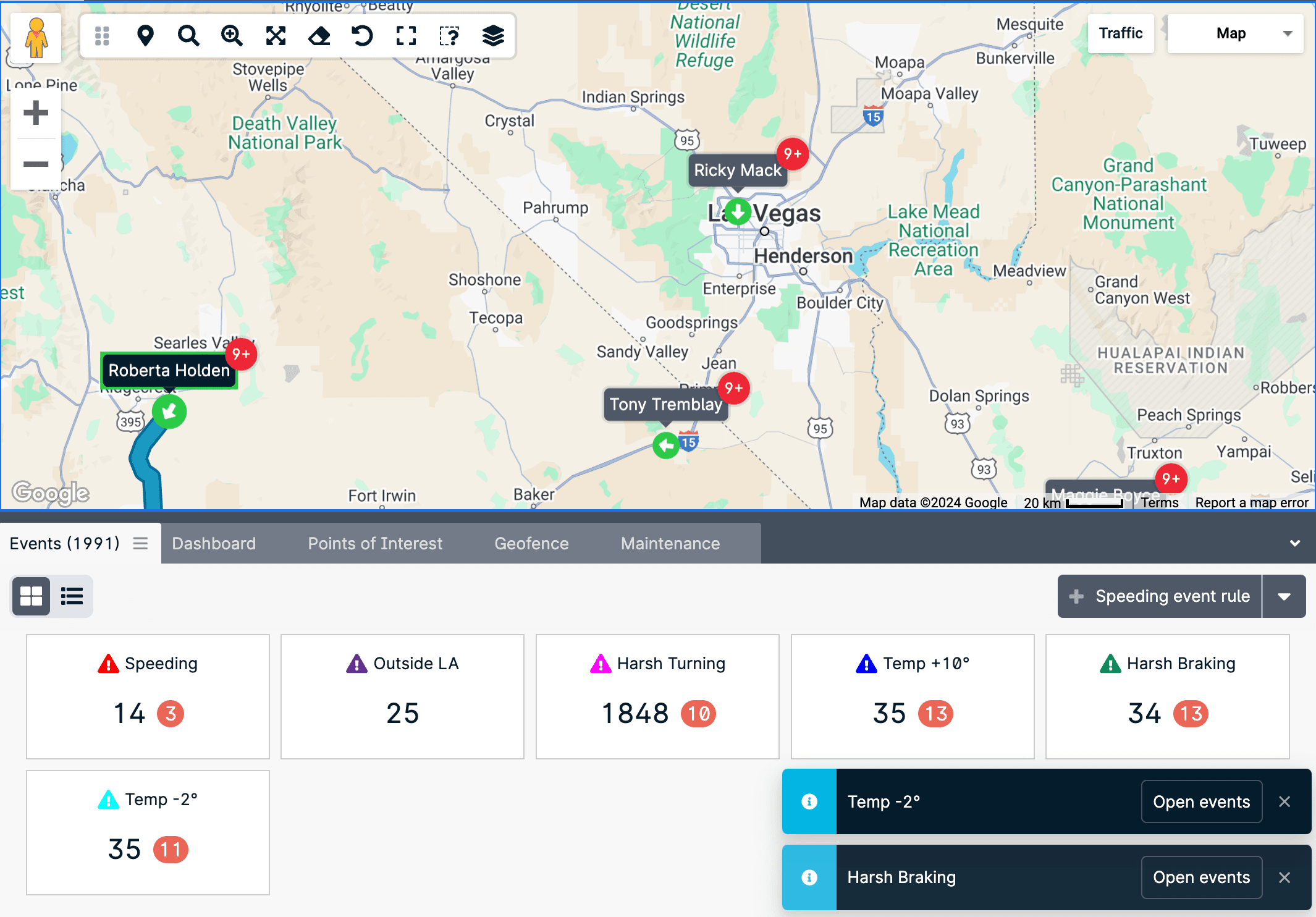
Task: Switch to list view
Action: [x=72, y=596]
